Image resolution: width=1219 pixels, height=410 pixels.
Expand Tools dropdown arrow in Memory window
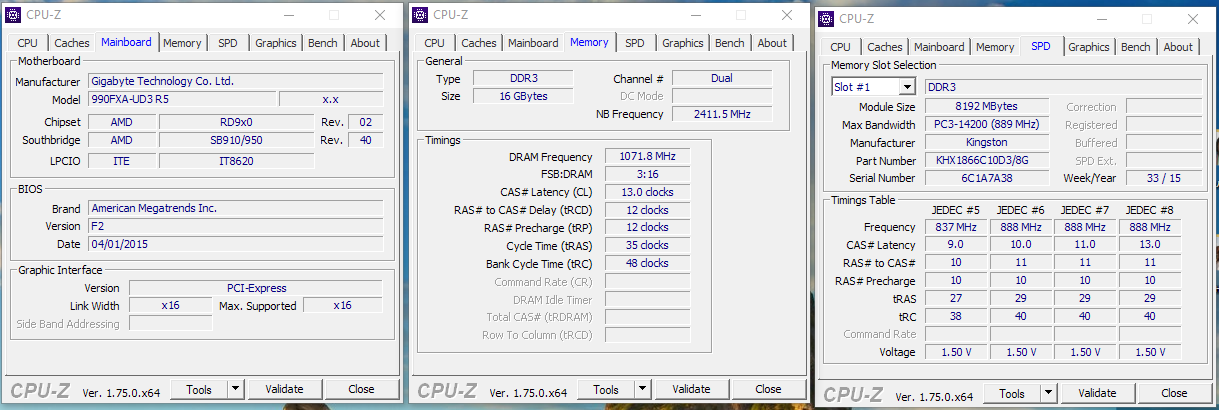click(x=642, y=389)
